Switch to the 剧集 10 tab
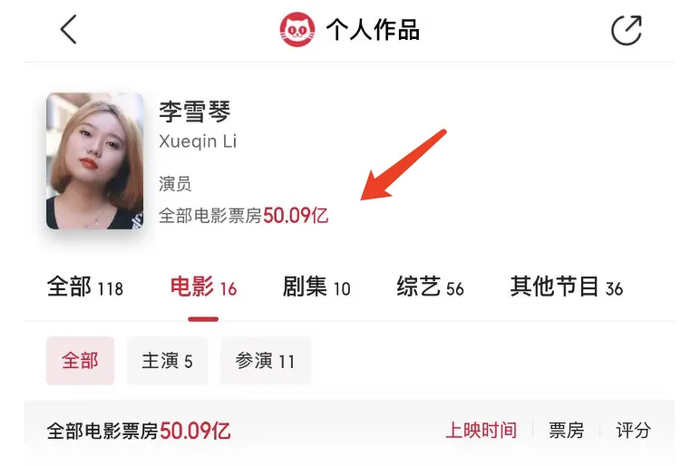700x466 pixels. 317,287
